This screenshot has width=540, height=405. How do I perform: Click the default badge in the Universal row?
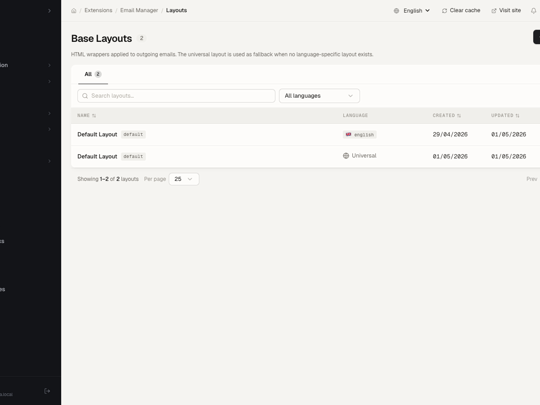[133, 156]
